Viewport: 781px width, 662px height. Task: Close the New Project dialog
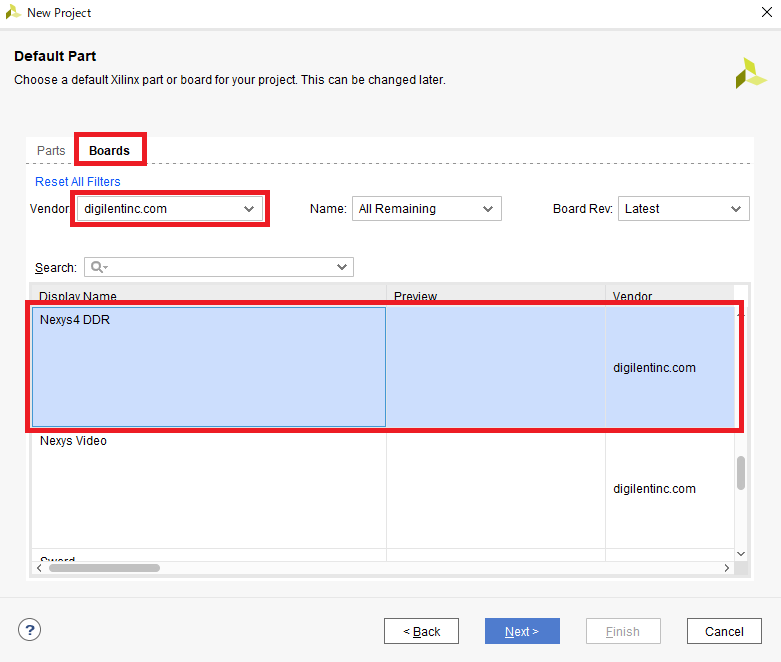(x=767, y=12)
